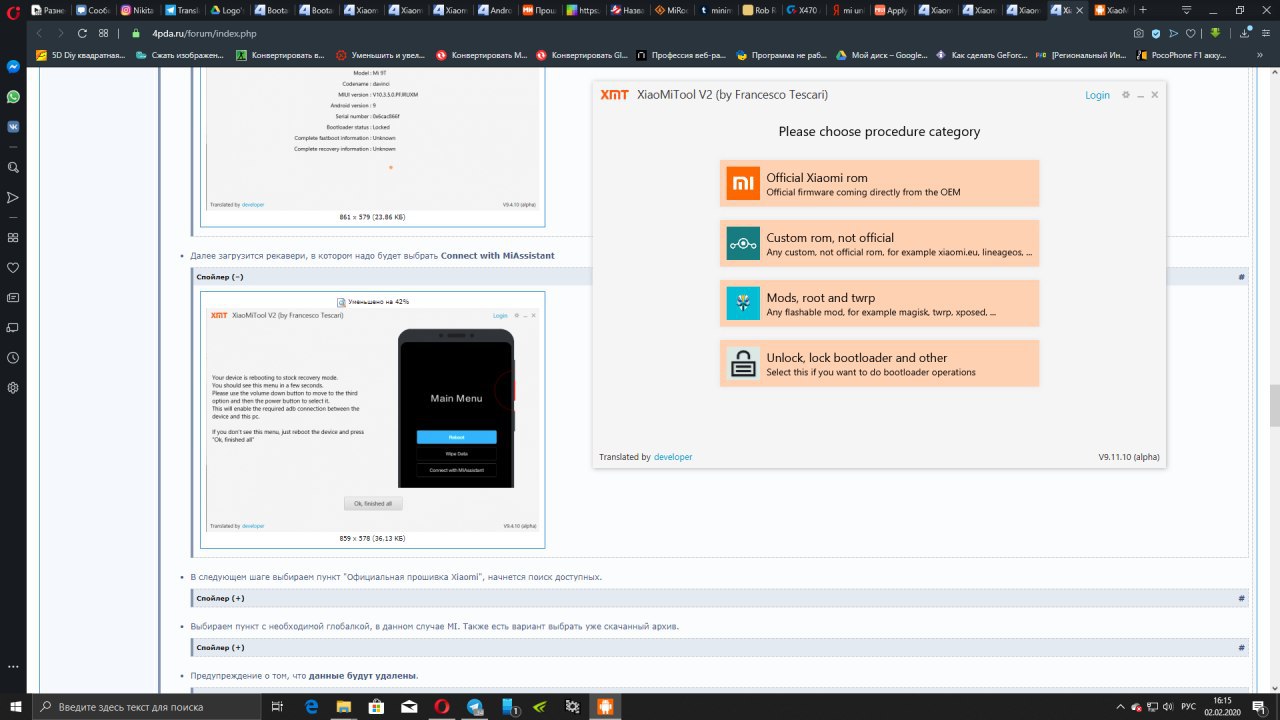
Task: Open Mods, root and twrp category
Action: pyautogui.click(x=879, y=304)
